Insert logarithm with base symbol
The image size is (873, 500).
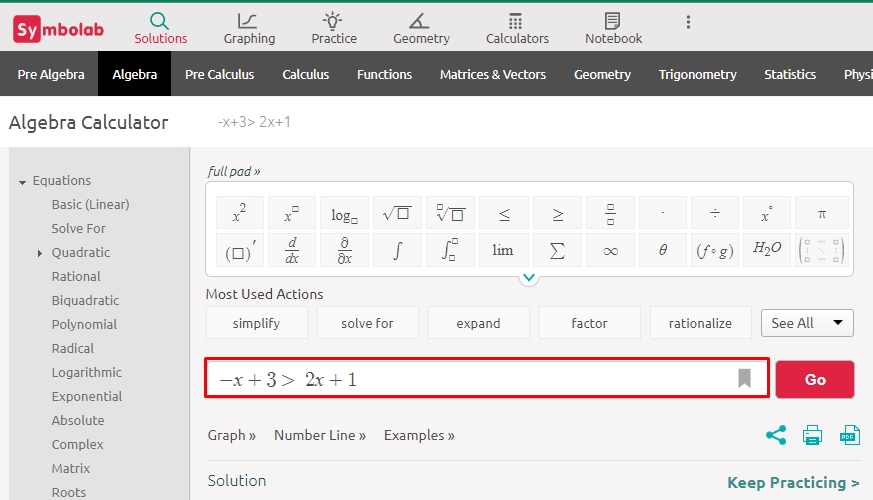(344, 213)
